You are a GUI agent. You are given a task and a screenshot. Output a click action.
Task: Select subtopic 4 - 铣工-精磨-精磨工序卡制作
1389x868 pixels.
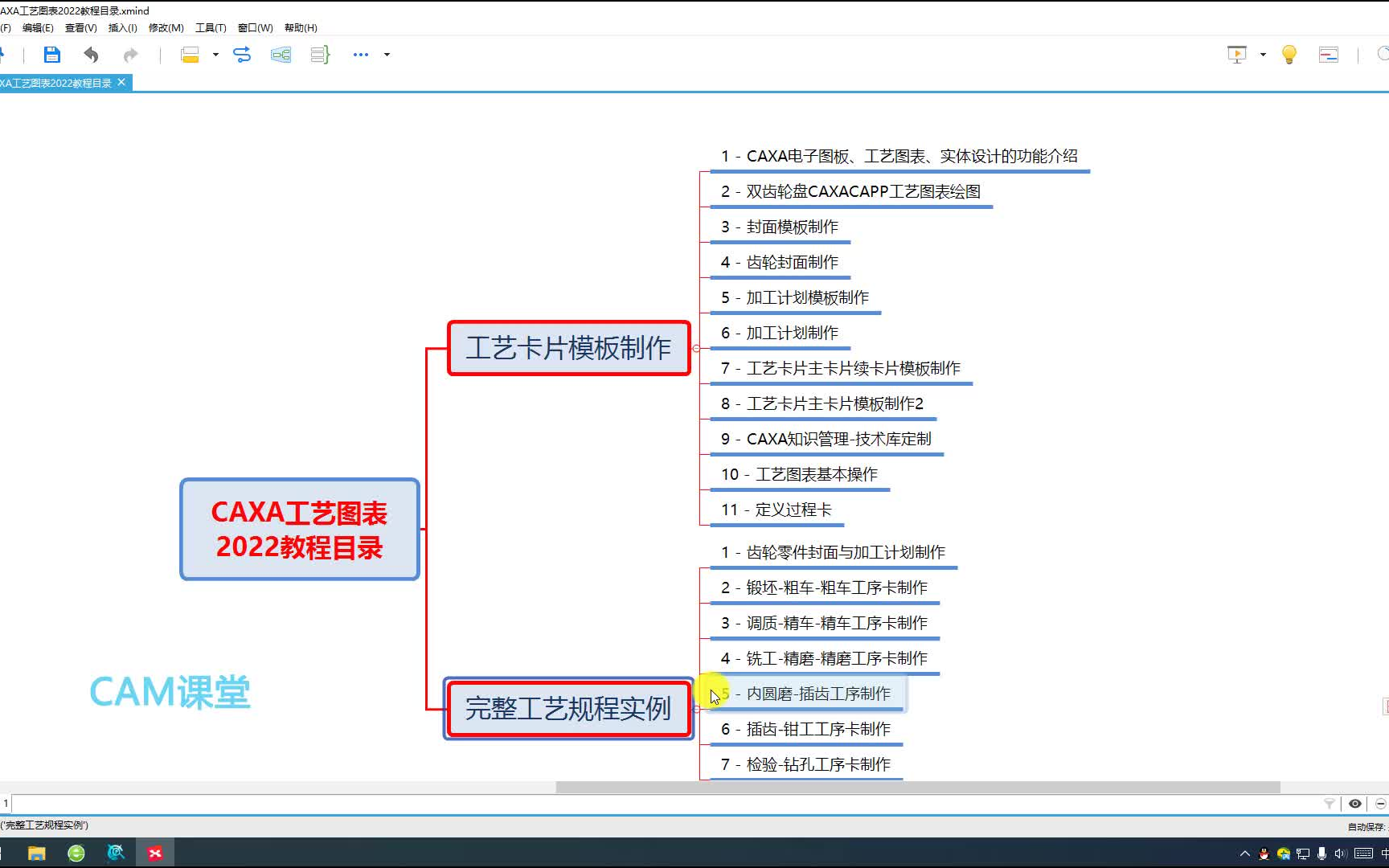coord(825,659)
